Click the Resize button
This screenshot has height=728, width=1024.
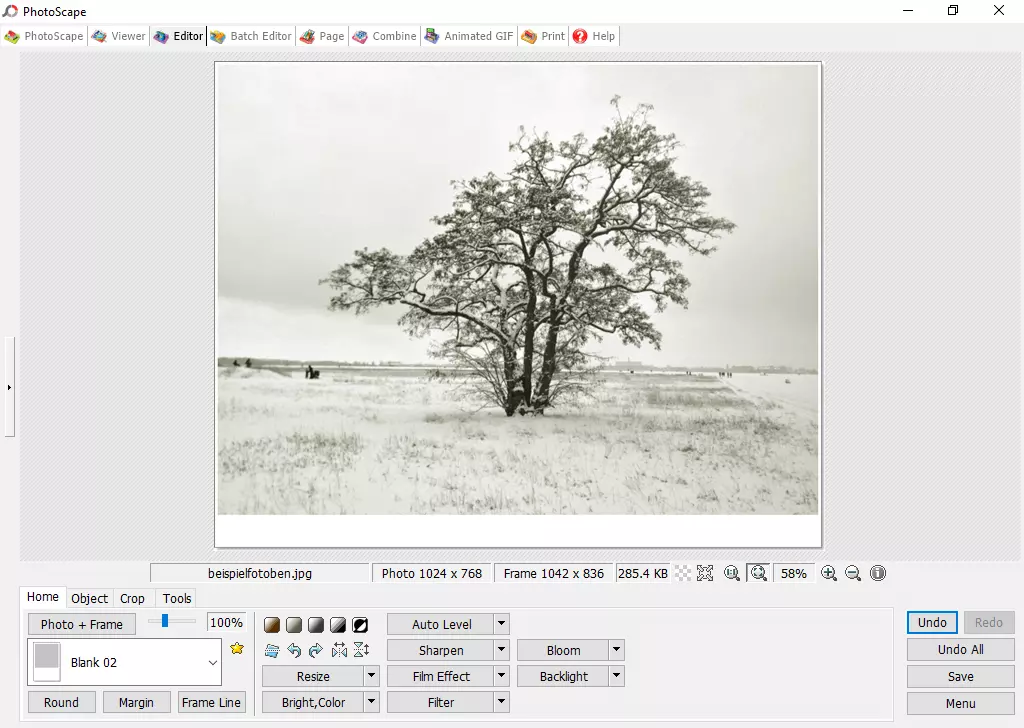tap(313, 676)
